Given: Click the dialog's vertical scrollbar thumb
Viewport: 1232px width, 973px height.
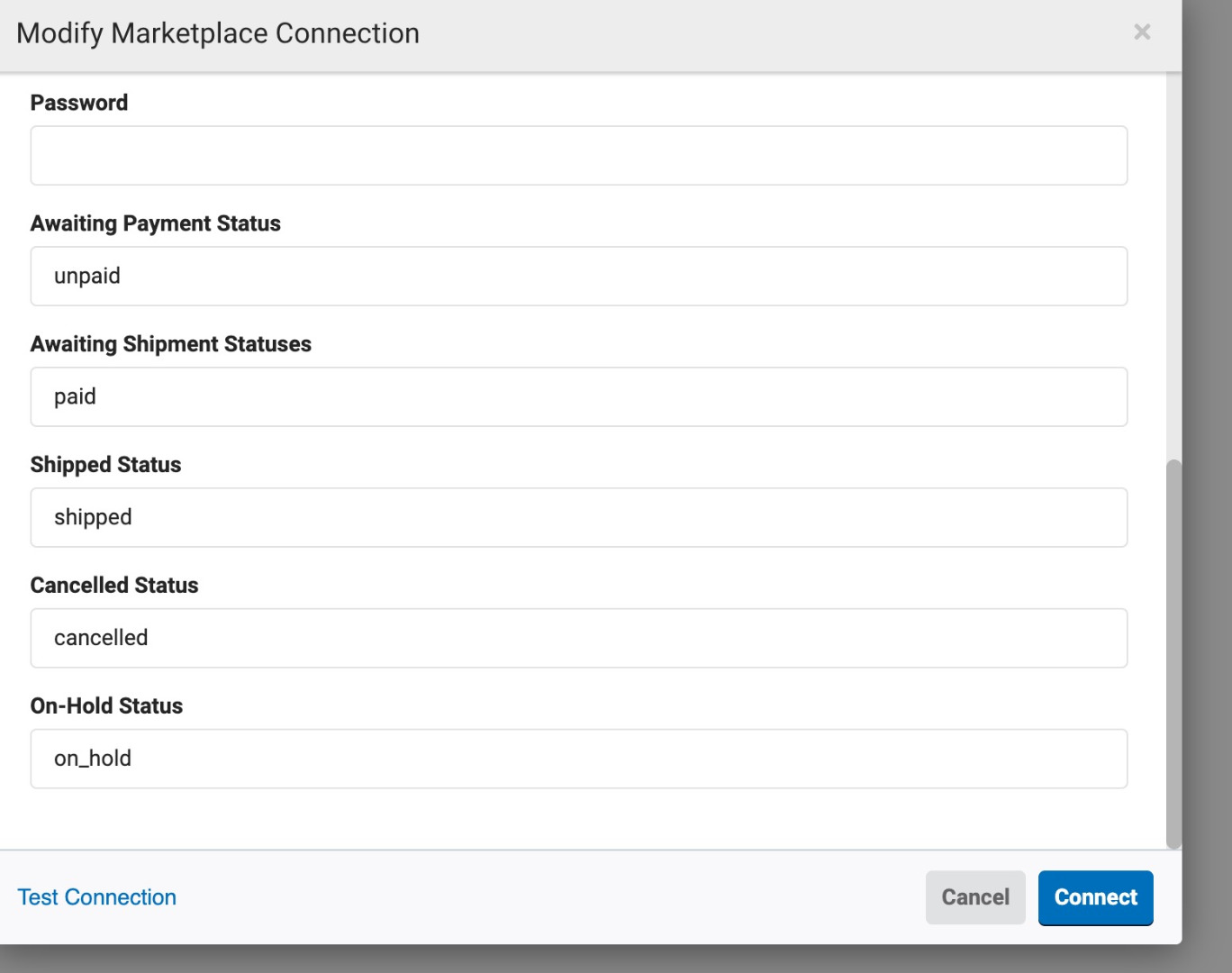Looking at the screenshot, I should pyautogui.click(x=1173, y=653).
